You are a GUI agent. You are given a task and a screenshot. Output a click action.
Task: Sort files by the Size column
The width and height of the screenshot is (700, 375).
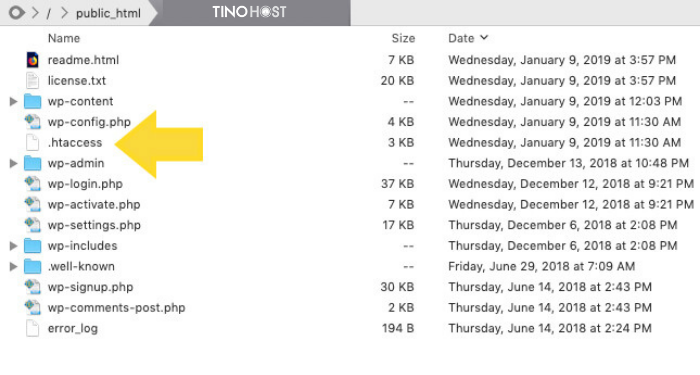(403, 38)
